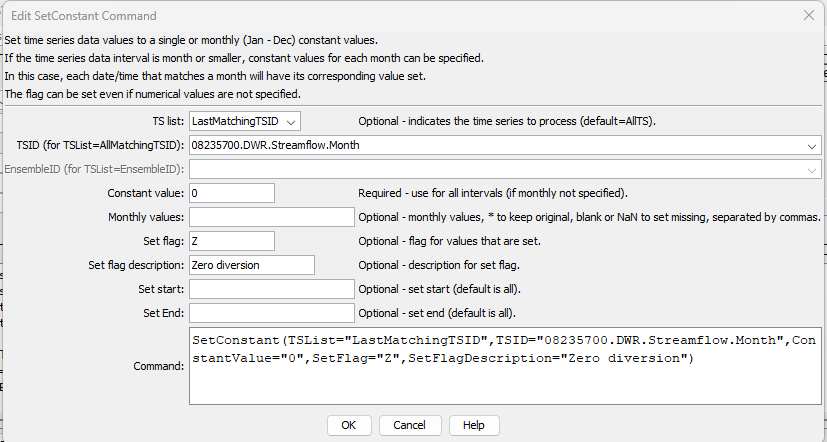The width and height of the screenshot is (827, 442).
Task: Click the 'Required - use for all intervals' note
Action: (x=493, y=193)
